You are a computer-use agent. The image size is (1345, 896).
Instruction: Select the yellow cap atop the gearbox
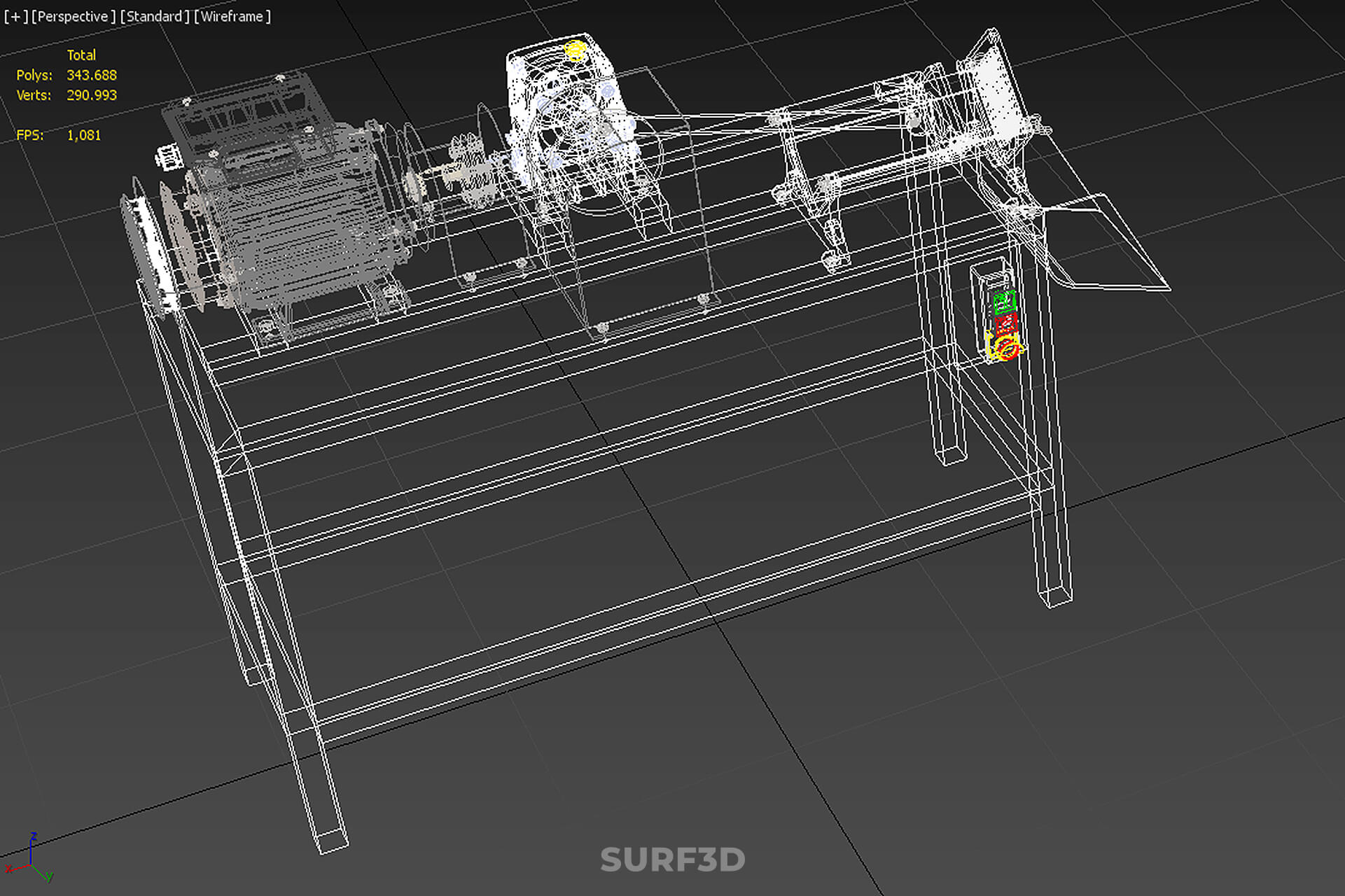[x=574, y=50]
